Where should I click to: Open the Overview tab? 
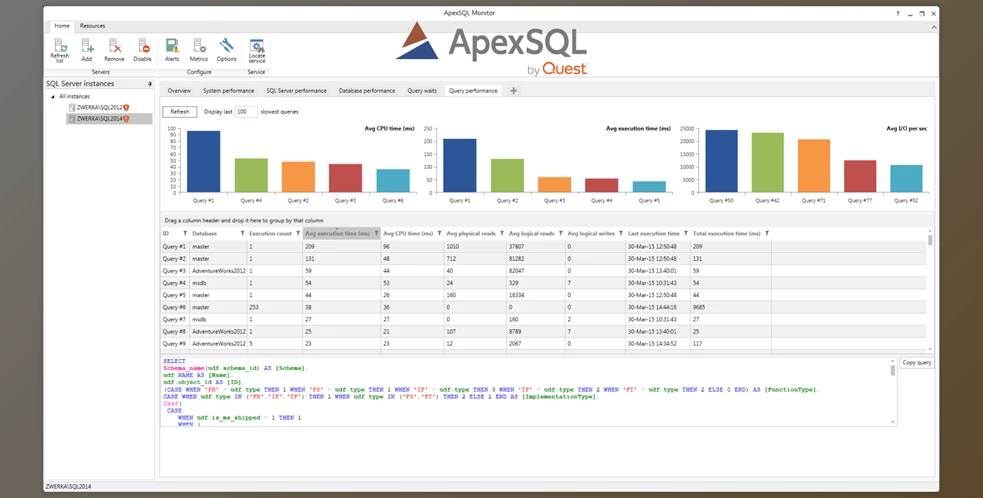click(179, 91)
